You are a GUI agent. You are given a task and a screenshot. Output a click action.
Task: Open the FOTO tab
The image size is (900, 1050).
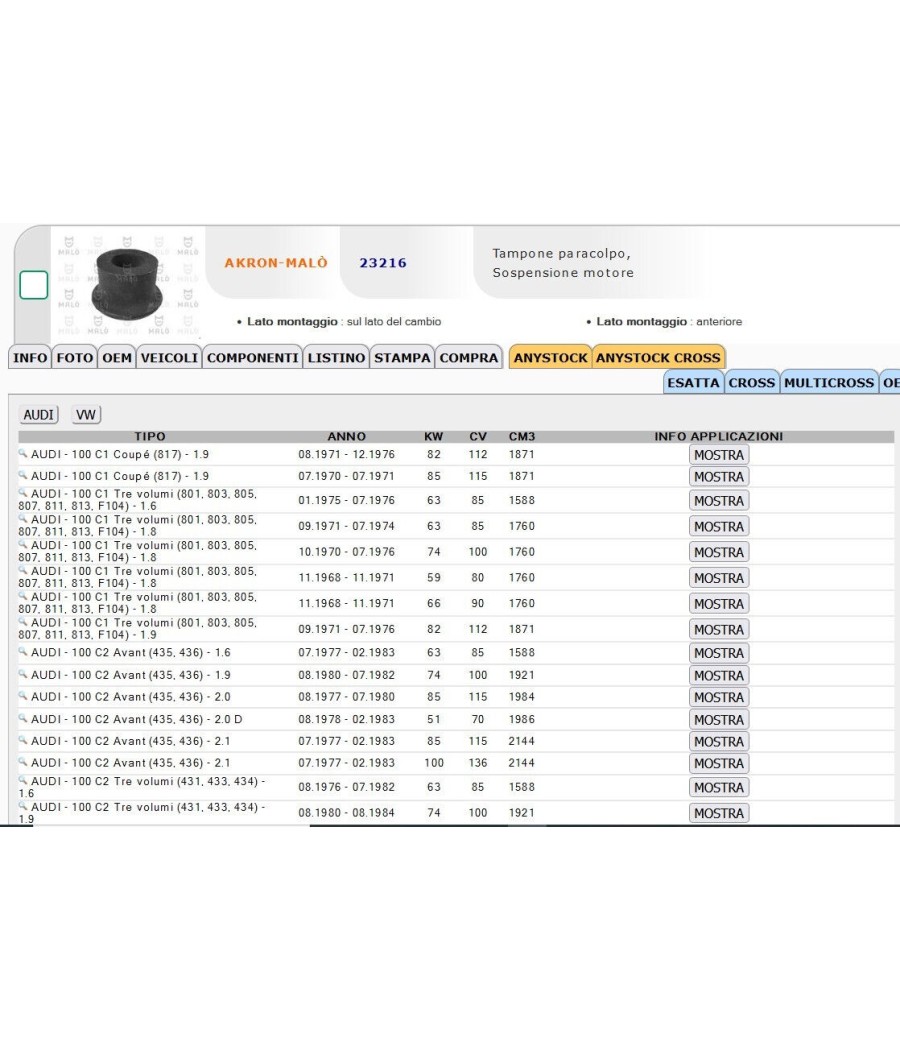click(x=74, y=358)
